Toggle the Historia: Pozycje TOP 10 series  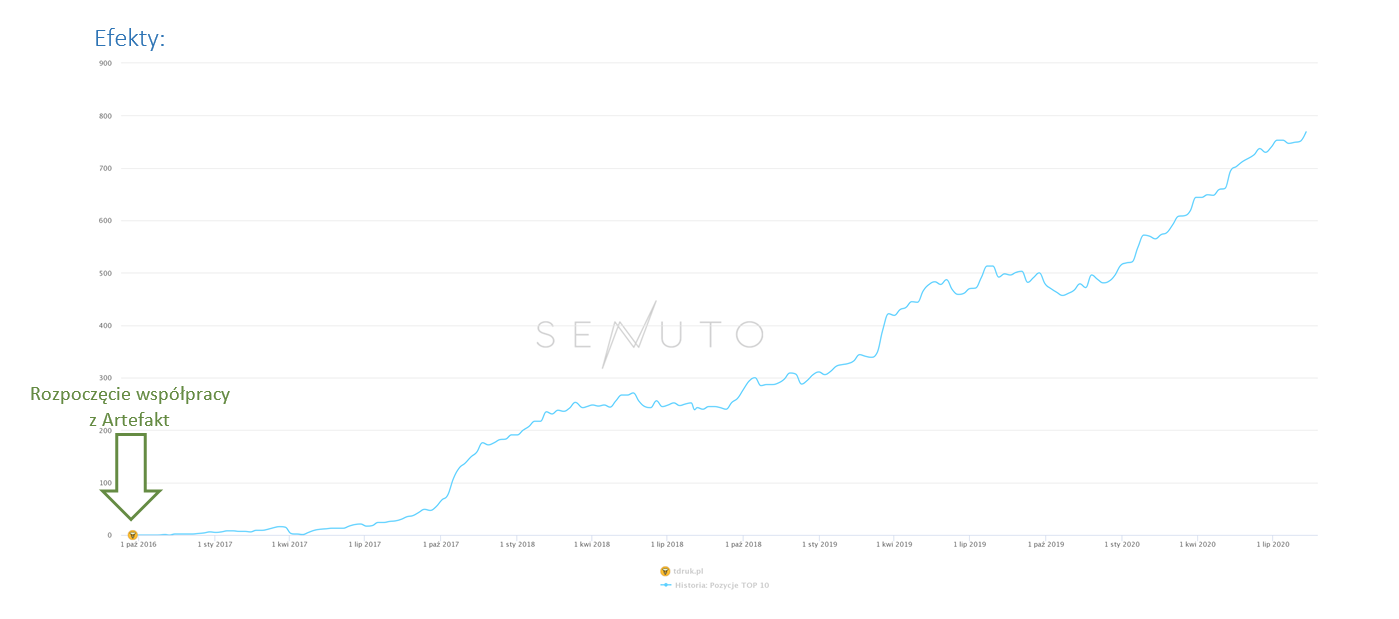point(722,585)
